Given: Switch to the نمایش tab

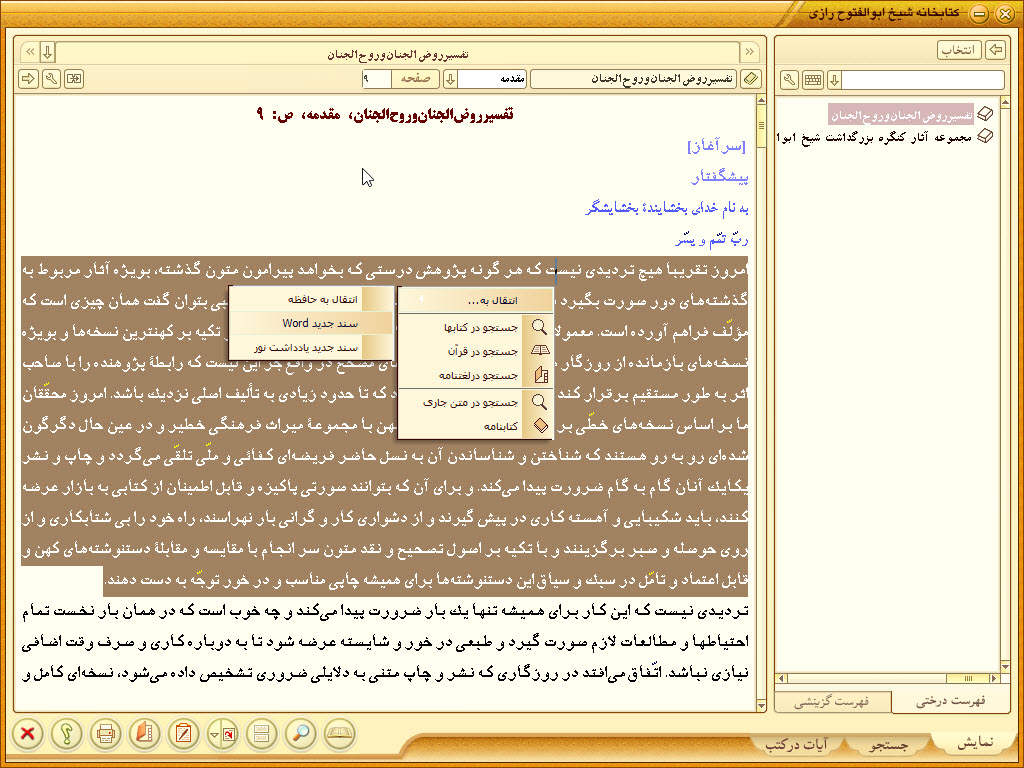Looking at the screenshot, I should [x=974, y=743].
